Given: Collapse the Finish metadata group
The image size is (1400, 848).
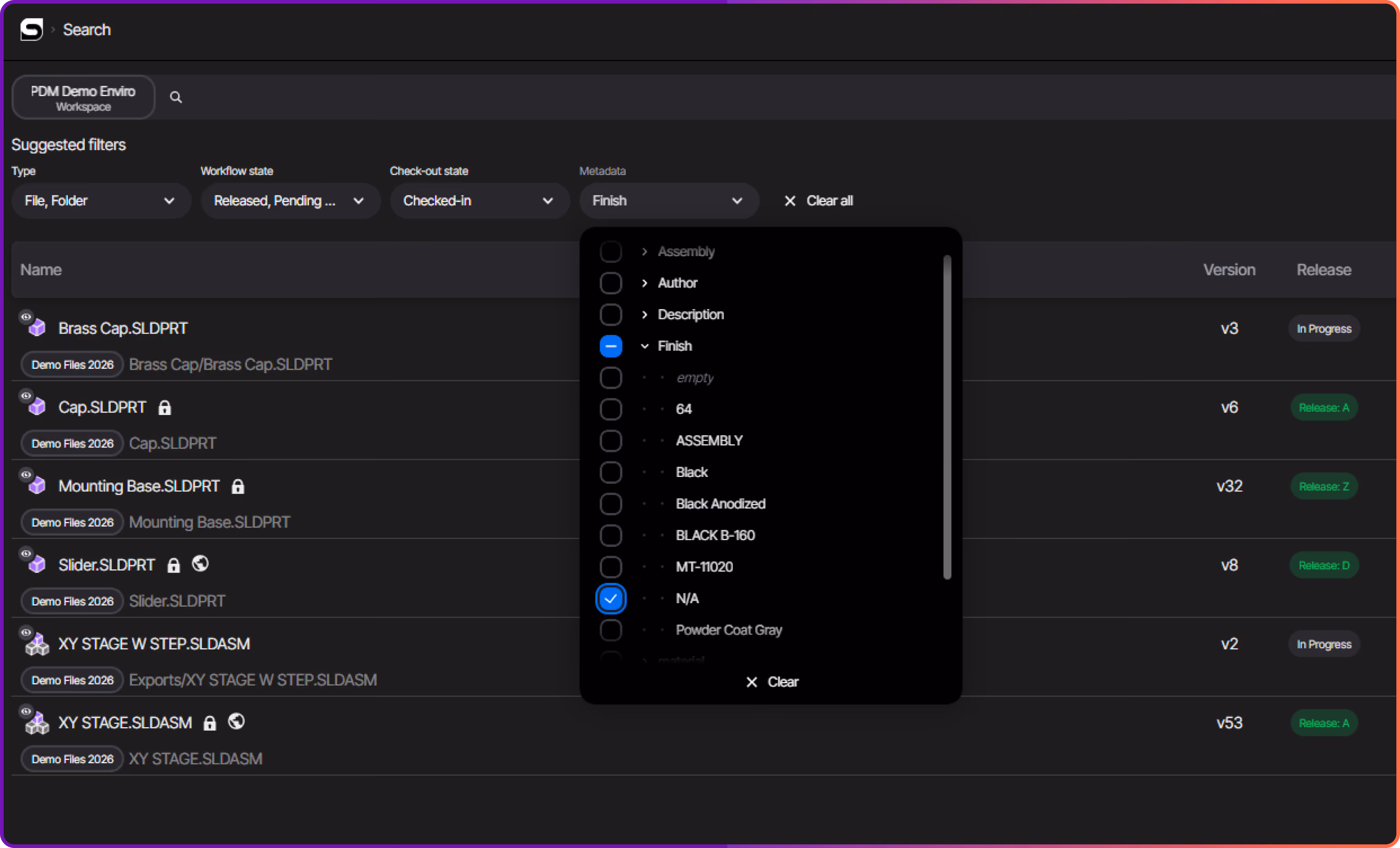Looking at the screenshot, I should (x=644, y=346).
